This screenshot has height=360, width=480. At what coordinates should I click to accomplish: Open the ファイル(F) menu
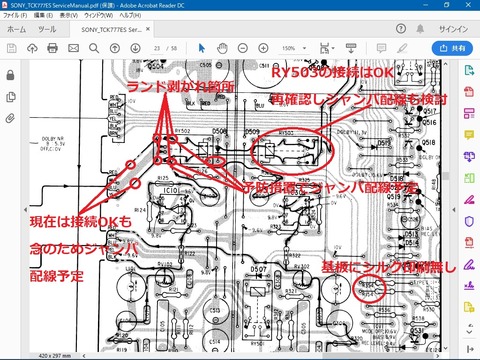tap(15, 15)
